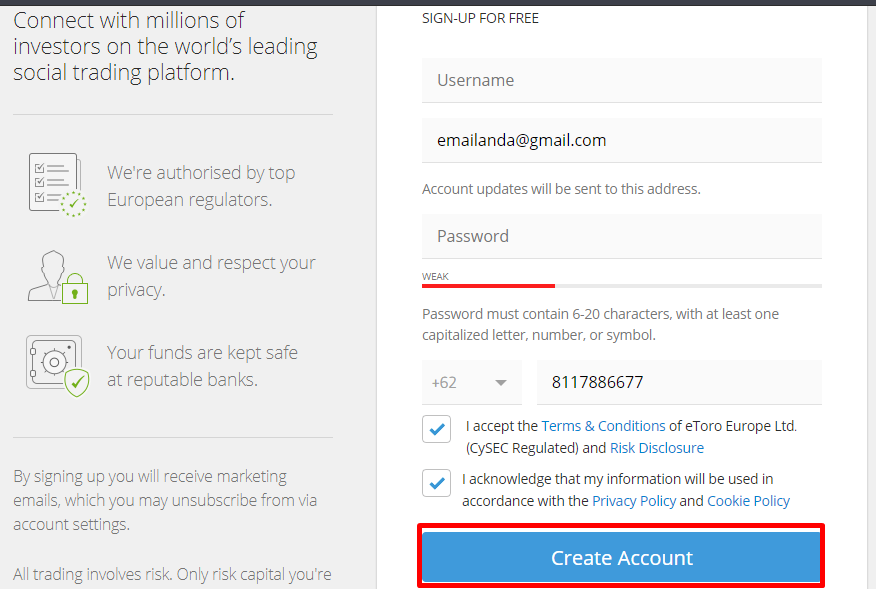This screenshot has height=589, width=876.
Task: Click the WEAK password strength bar
Action: 488,284
